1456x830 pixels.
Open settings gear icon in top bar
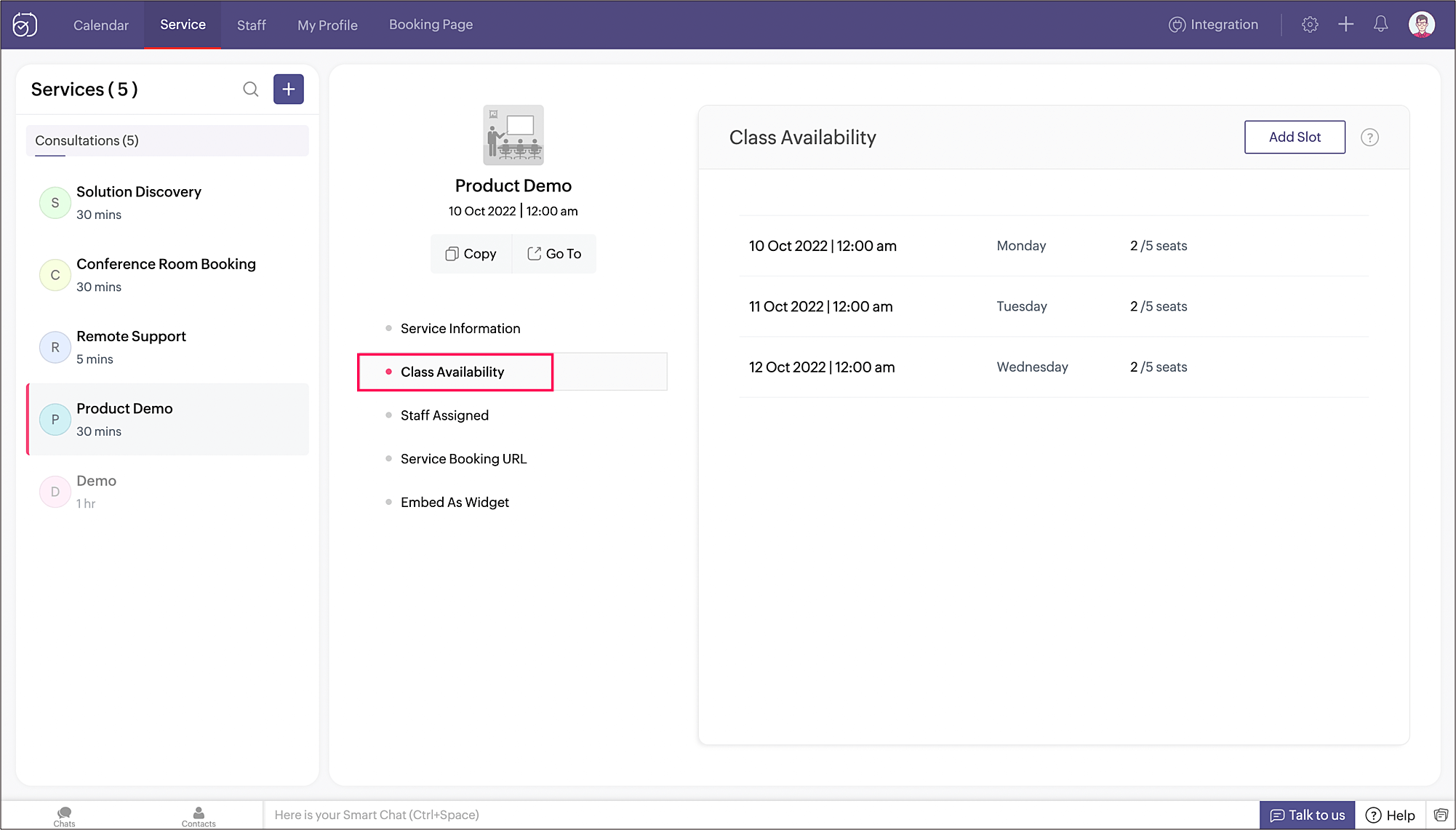tap(1310, 25)
